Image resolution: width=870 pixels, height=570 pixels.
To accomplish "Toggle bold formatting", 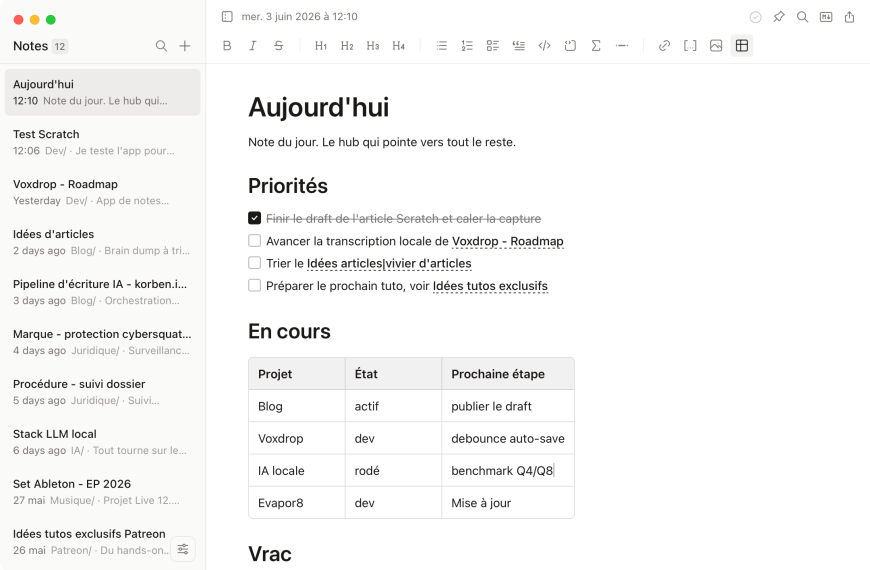I will pyautogui.click(x=227, y=46).
